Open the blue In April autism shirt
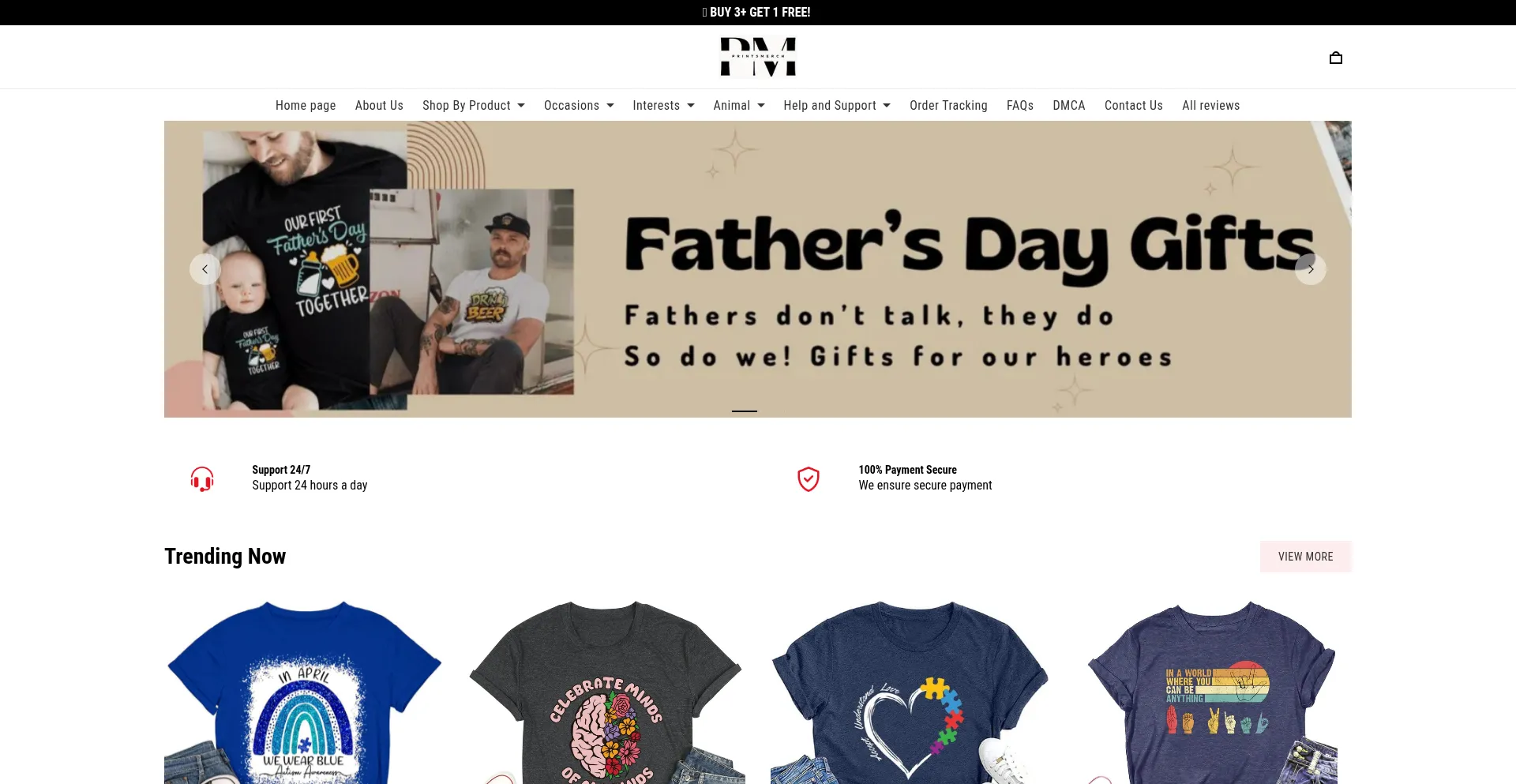Viewport: 1516px width, 784px height. (303, 692)
